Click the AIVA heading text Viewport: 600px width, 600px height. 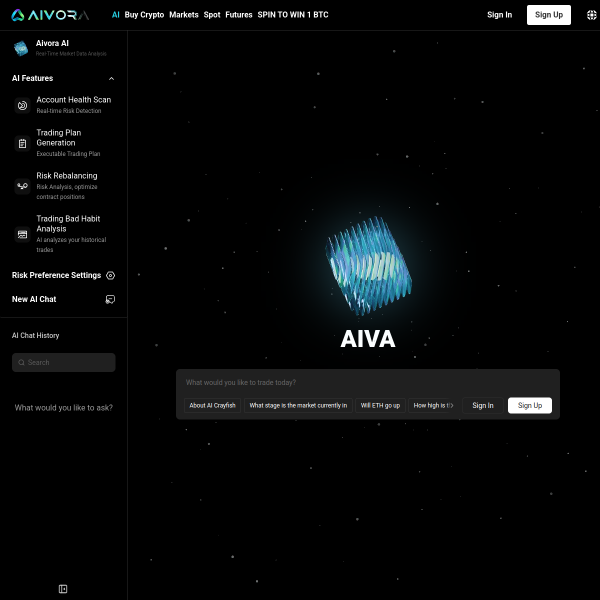pyautogui.click(x=368, y=339)
